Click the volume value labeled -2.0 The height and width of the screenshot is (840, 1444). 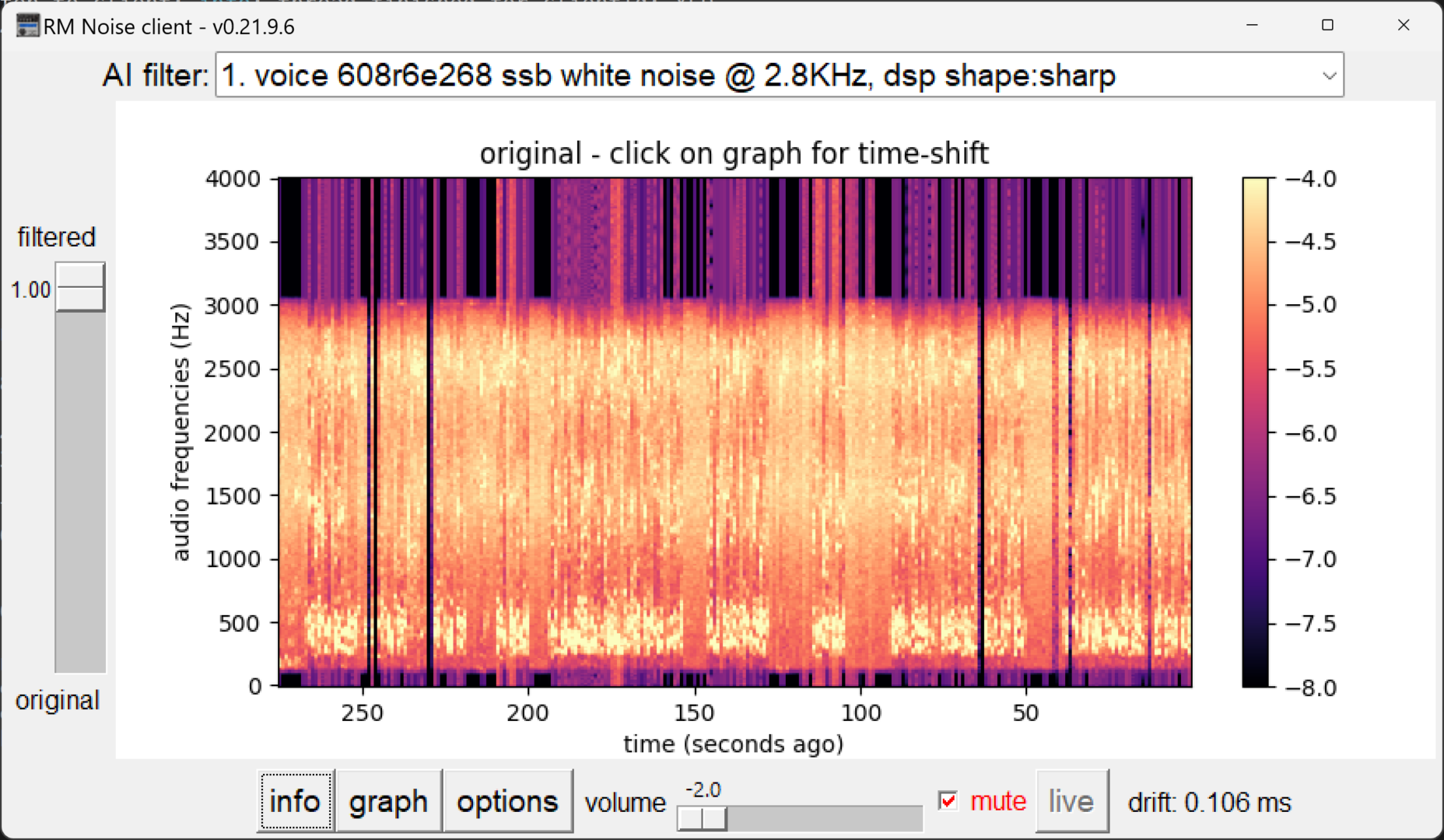[x=701, y=788]
